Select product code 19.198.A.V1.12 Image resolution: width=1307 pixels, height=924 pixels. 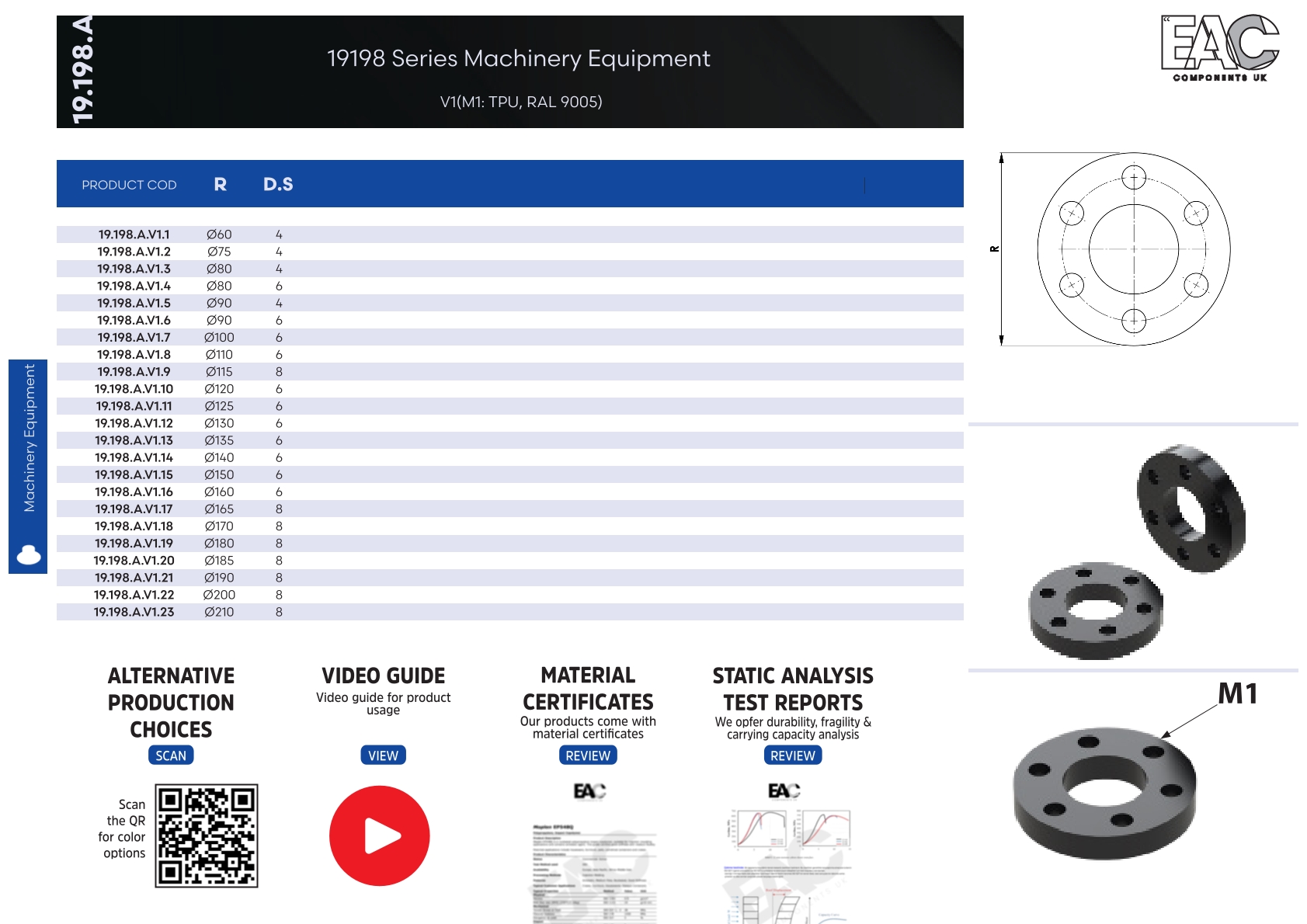tap(134, 423)
